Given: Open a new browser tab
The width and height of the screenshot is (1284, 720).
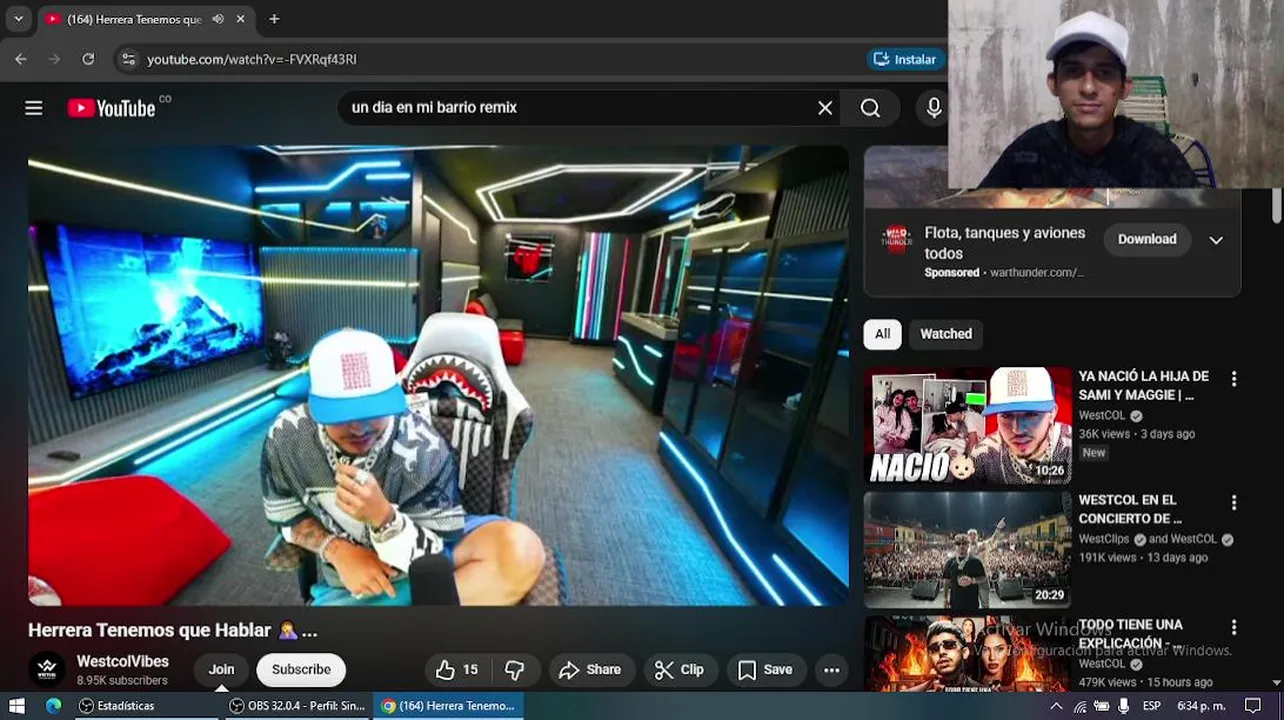Looking at the screenshot, I should click(274, 19).
